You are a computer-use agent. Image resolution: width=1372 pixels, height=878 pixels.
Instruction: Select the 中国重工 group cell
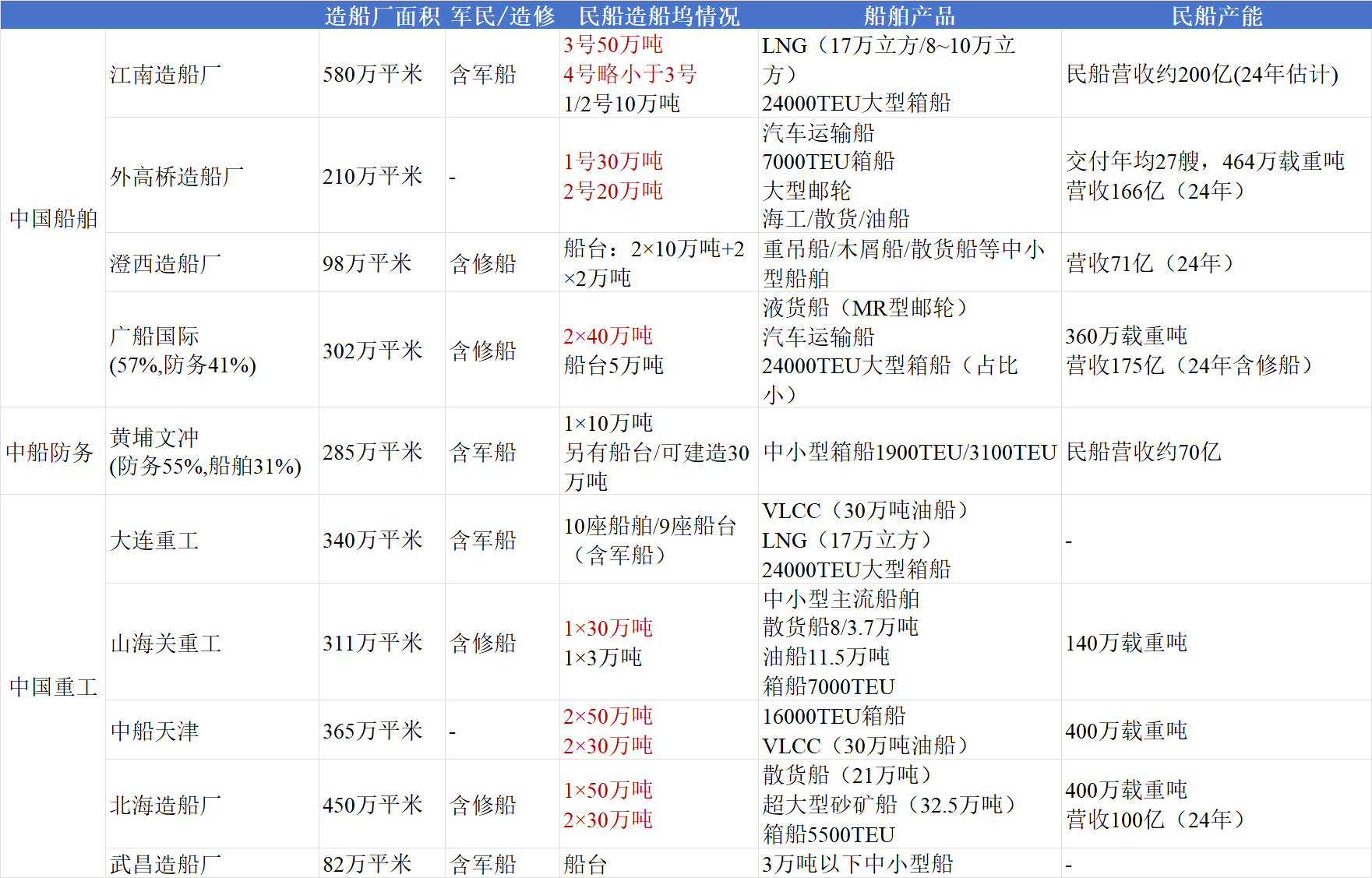(53, 686)
